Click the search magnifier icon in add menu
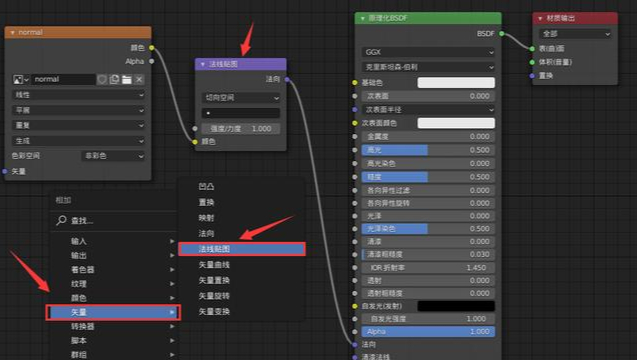Screen dimensions: 637x360 pos(61,221)
